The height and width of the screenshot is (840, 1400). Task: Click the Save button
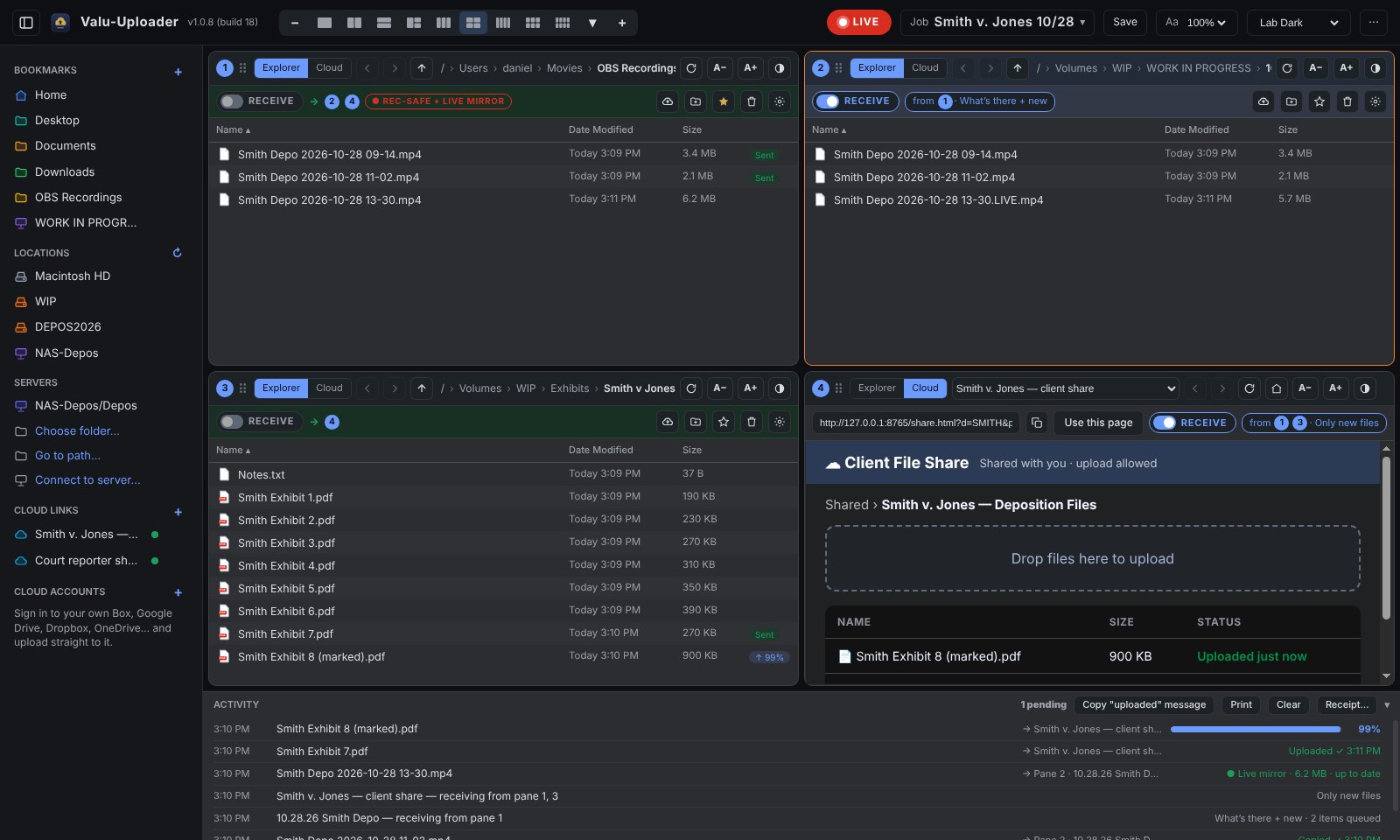[1125, 22]
